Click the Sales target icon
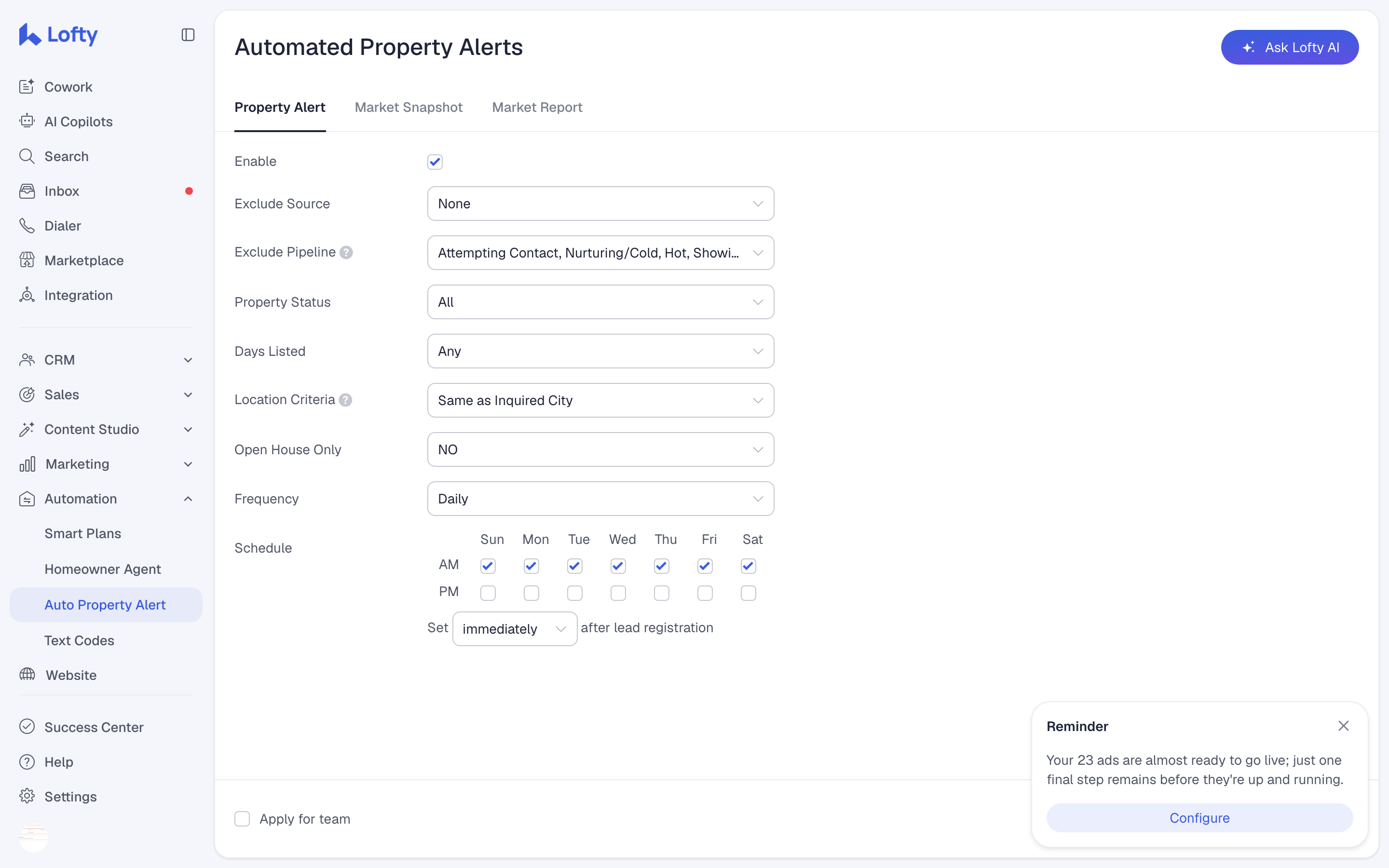 pos(27,394)
